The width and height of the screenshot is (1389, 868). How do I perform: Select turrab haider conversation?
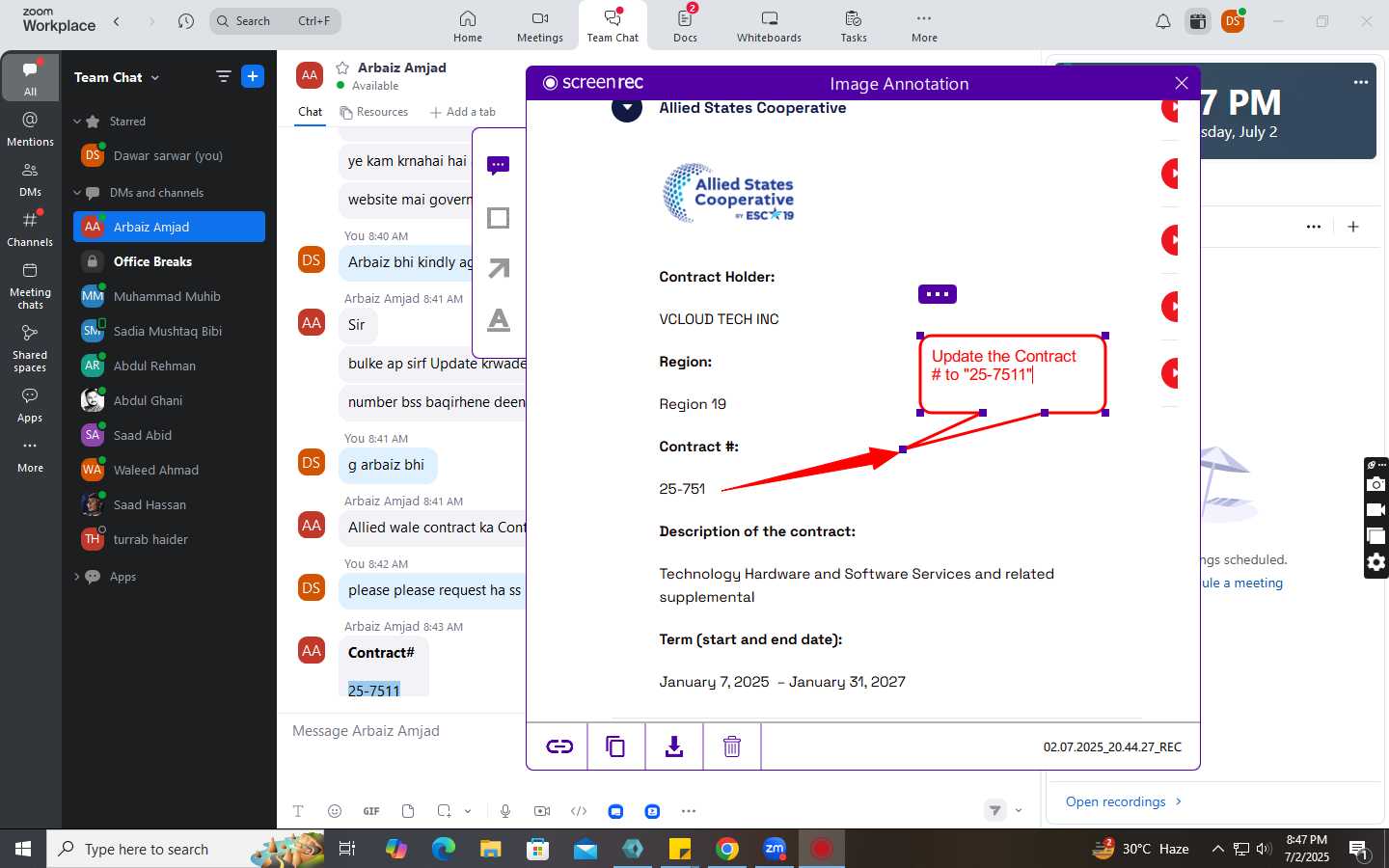169,539
